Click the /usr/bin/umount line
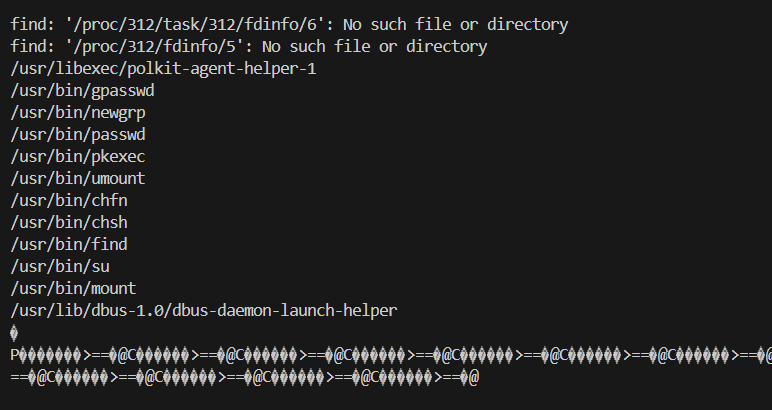The width and height of the screenshot is (772, 410). [x=78, y=178]
